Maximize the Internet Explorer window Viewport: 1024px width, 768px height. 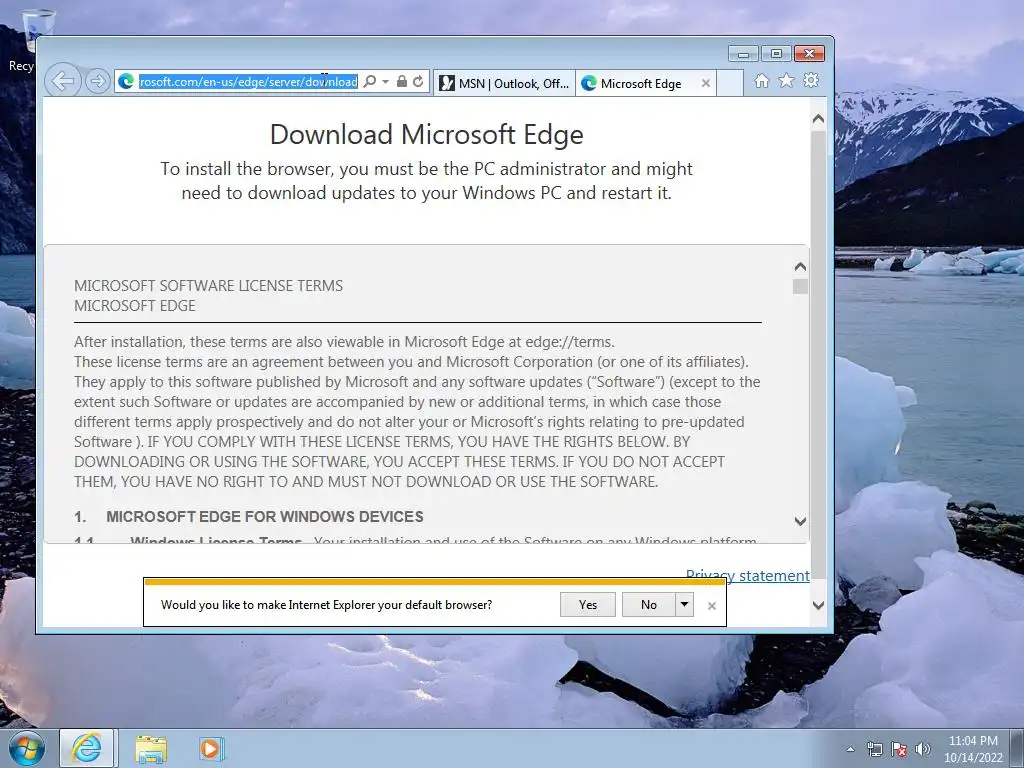pos(776,54)
